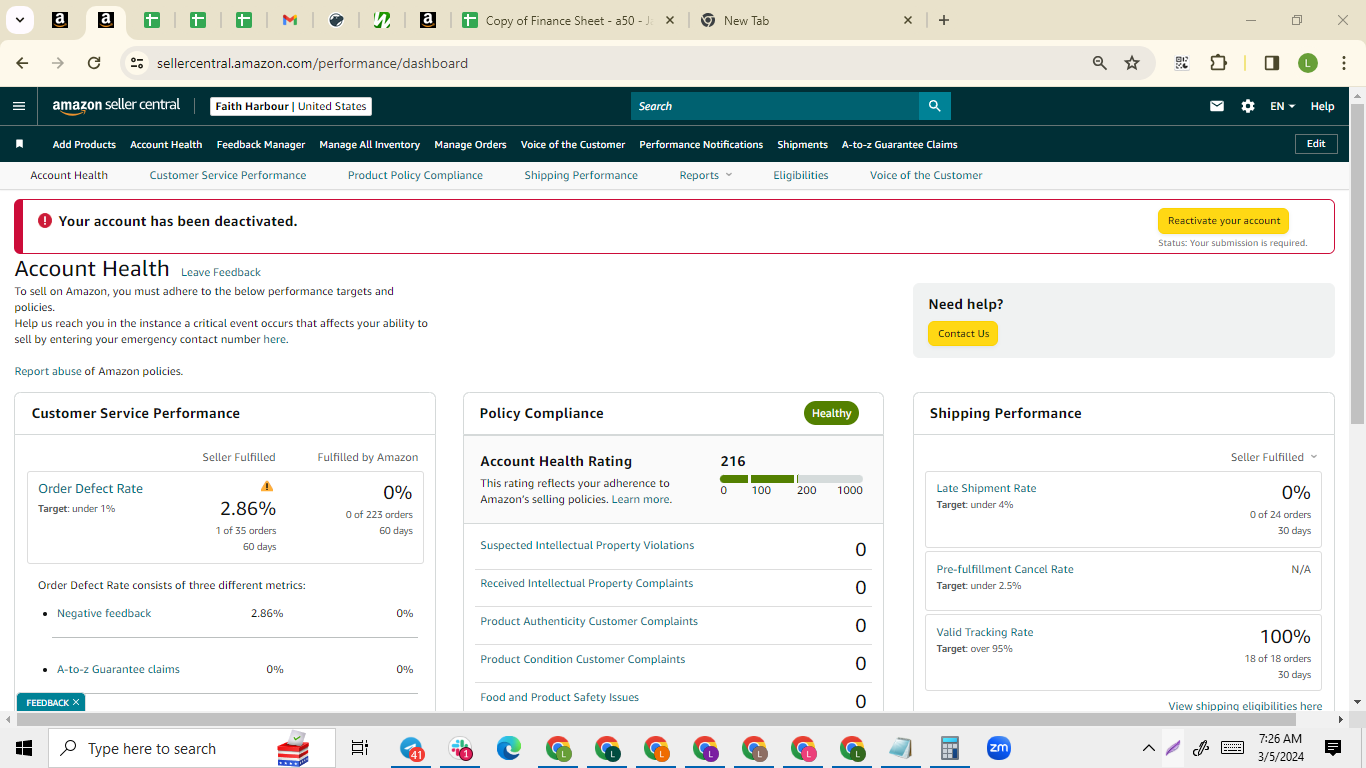Open the Slack app from the taskbar
The image size is (1366, 768).
(461, 748)
